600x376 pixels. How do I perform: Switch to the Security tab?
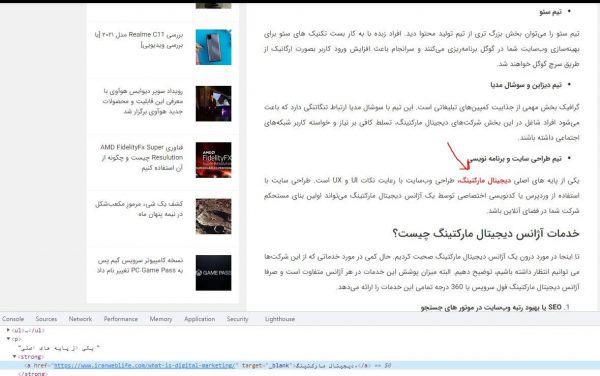point(237,319)
